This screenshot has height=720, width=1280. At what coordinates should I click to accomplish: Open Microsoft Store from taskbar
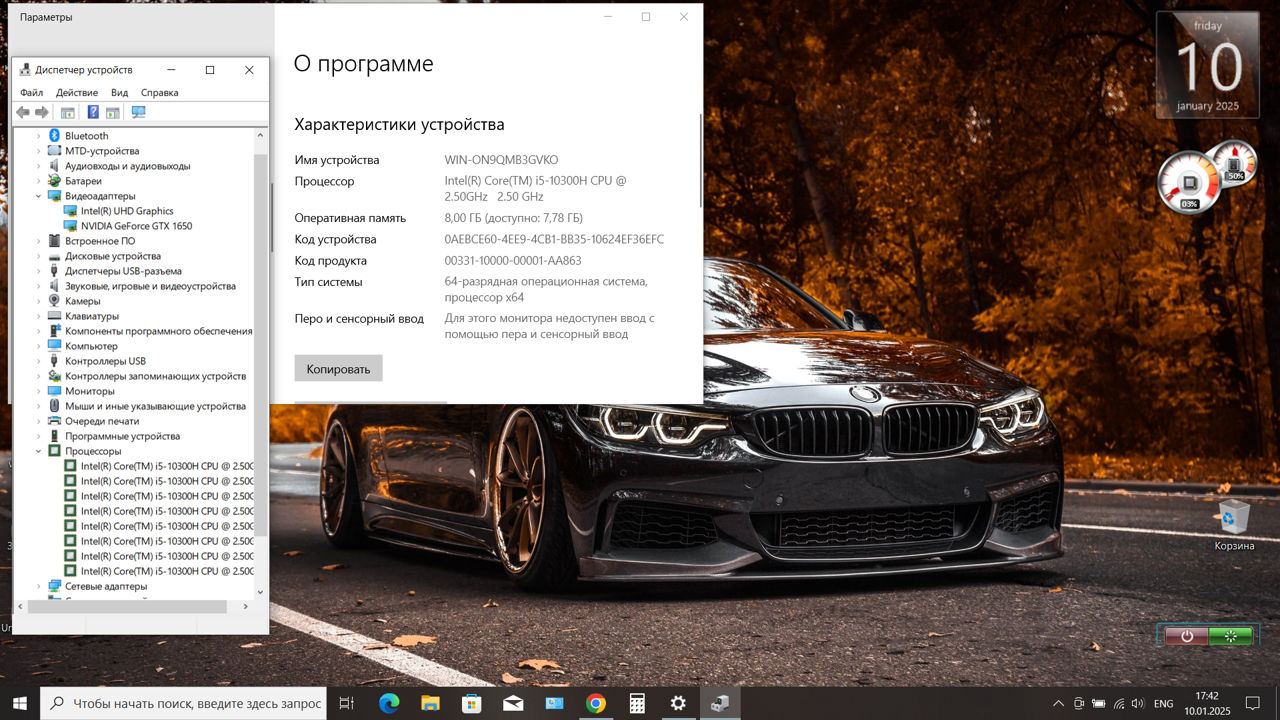pyautogui.click(x=472, y=703)
